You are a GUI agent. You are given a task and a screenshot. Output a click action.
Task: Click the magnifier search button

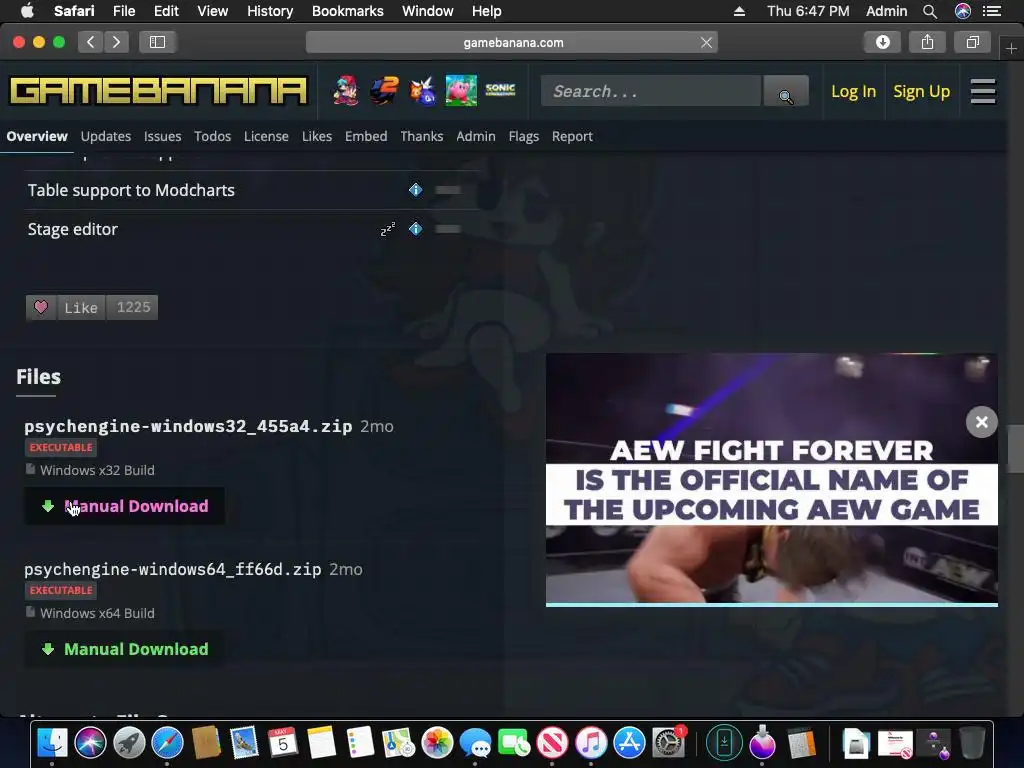[786, 91]
